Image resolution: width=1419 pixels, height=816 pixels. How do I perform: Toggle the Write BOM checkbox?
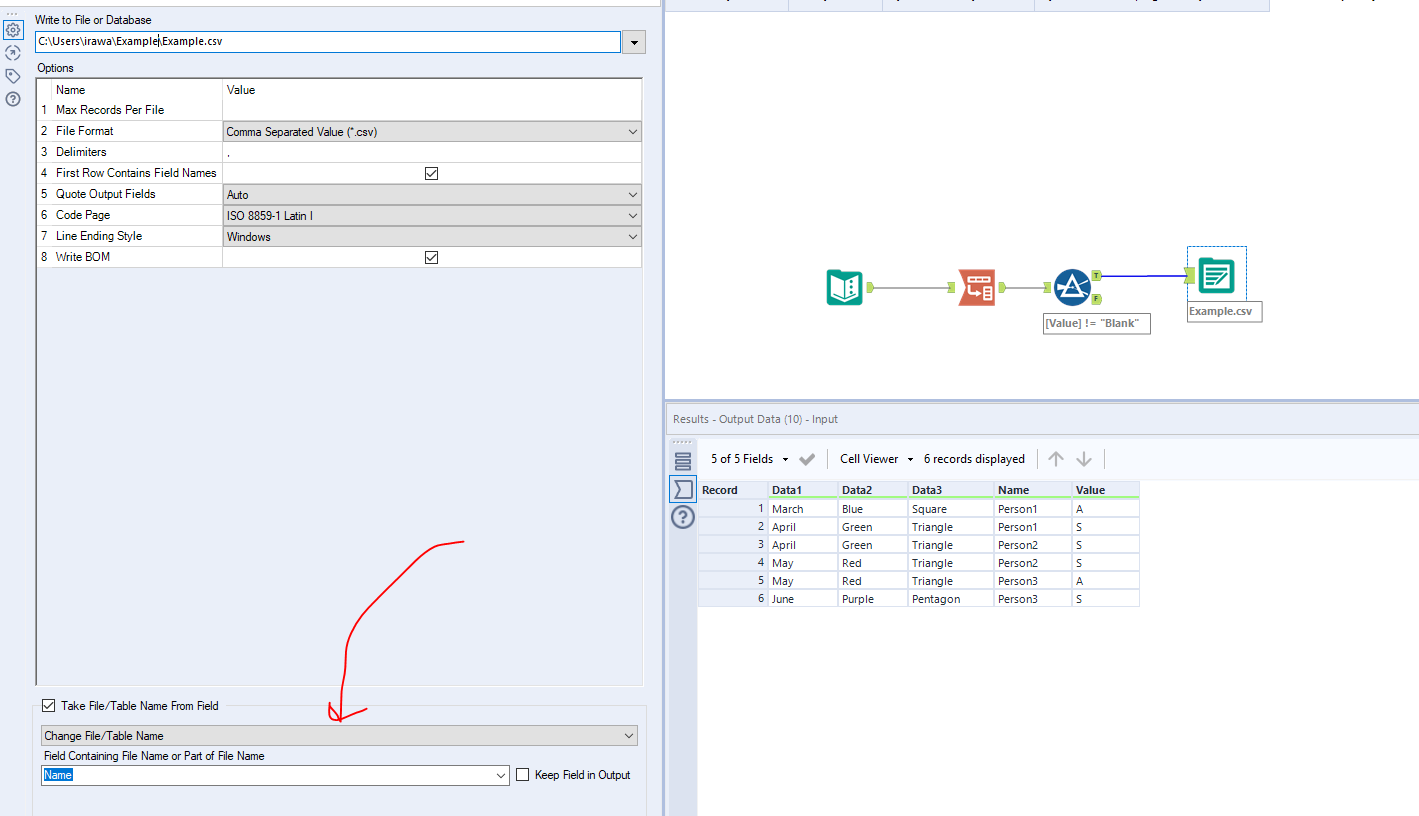pyautogui.click(x=431, y=256)
